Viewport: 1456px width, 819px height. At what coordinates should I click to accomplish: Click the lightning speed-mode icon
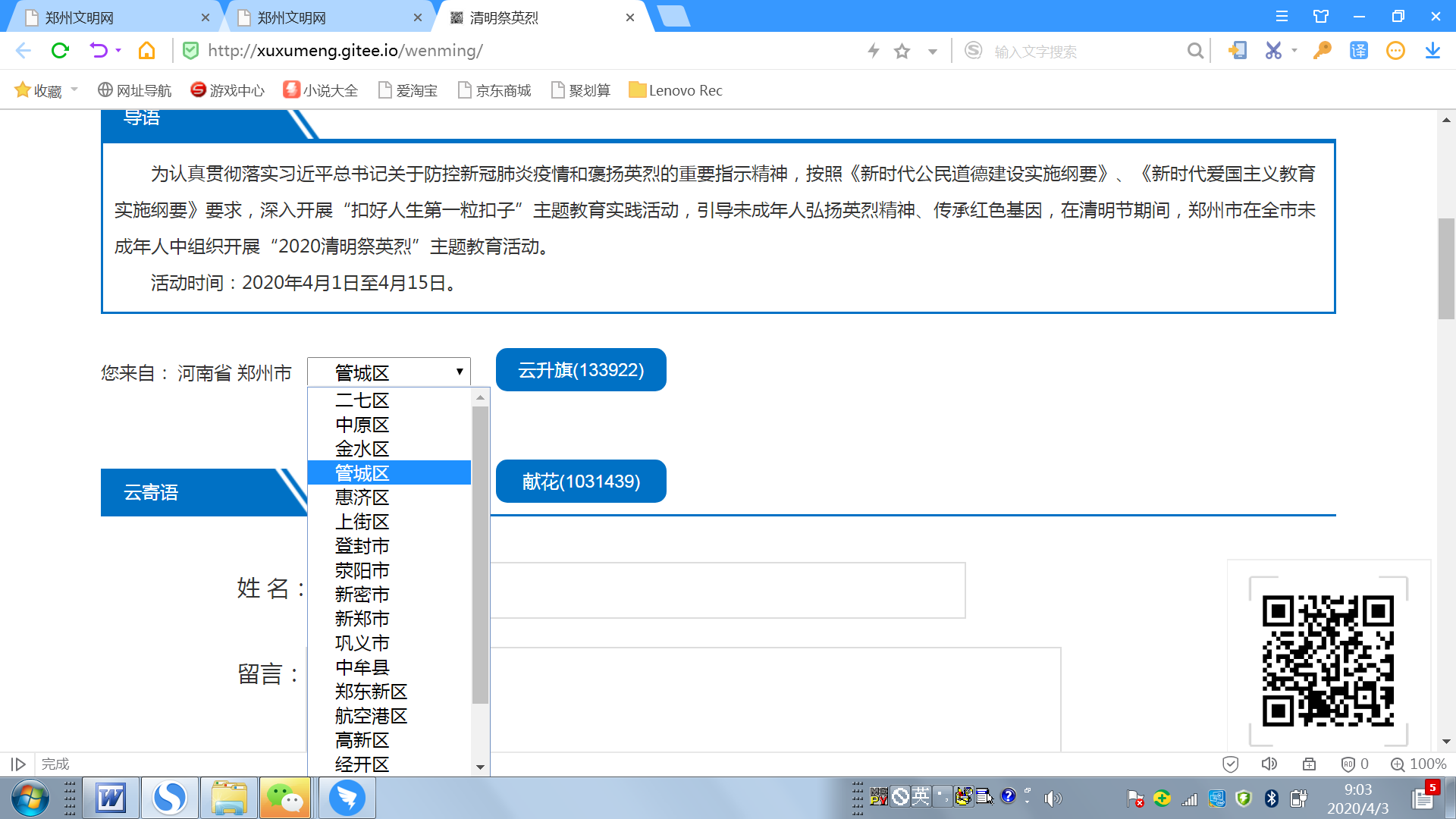pos(874,51)
